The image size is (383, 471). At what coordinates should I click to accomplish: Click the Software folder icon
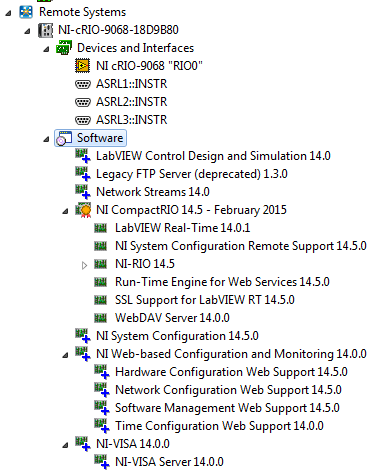pos(64,138)
